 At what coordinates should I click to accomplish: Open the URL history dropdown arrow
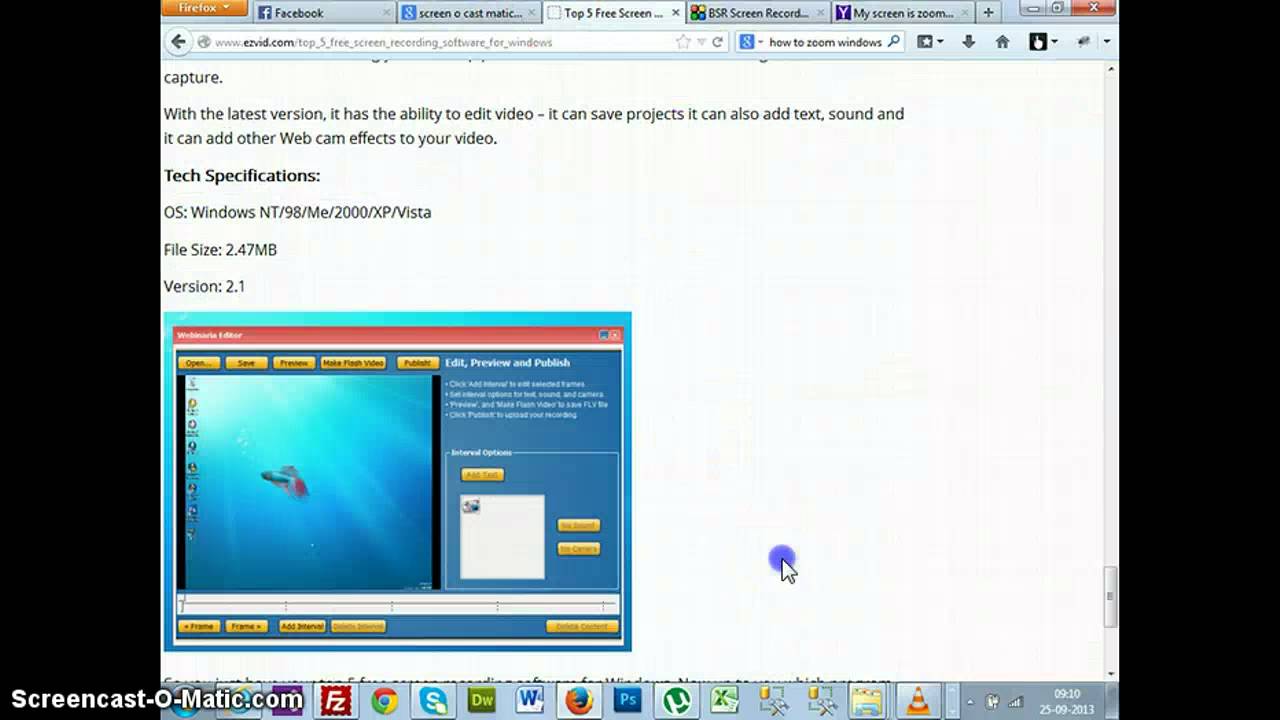[701, 42]
